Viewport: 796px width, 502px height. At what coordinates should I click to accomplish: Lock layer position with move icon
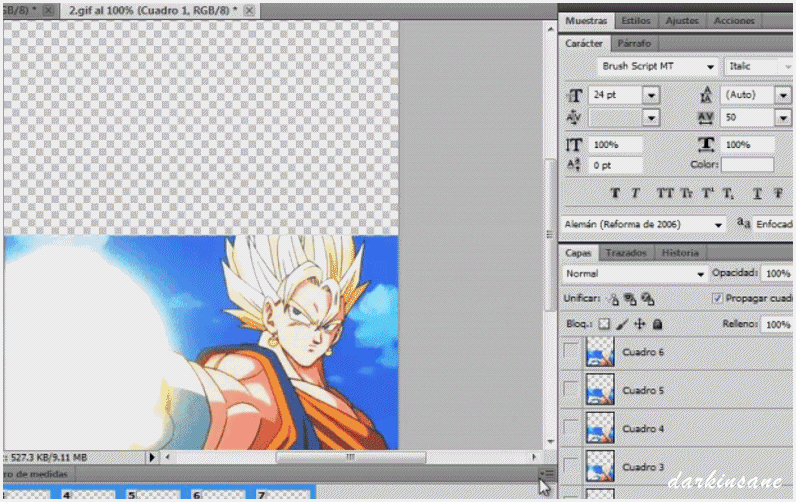(x=640, y=324)
